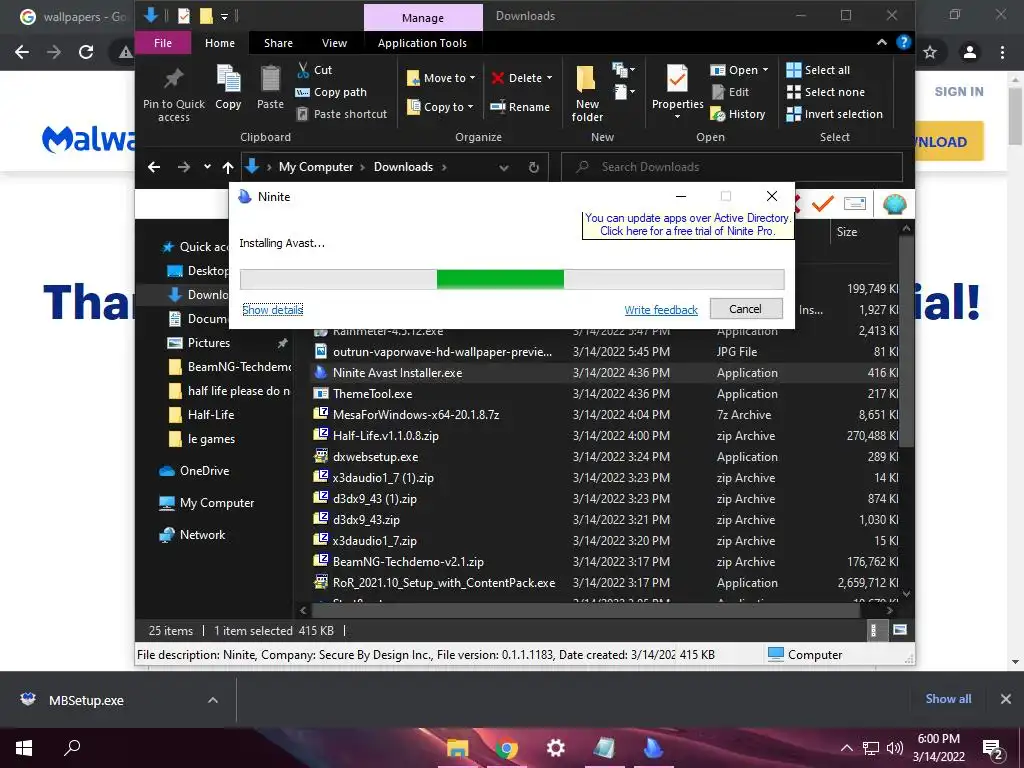Click the Ninite installation progress bar
Viewport: 1024px width, 768px height.
tap(512, 279)
